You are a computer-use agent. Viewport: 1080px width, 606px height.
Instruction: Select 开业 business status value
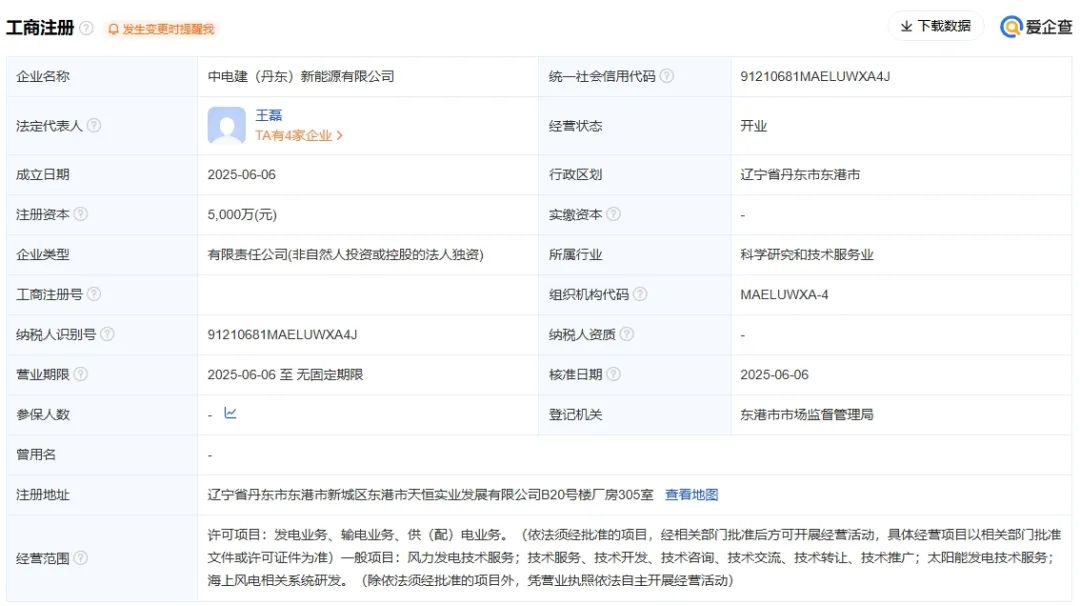point(754,126)
